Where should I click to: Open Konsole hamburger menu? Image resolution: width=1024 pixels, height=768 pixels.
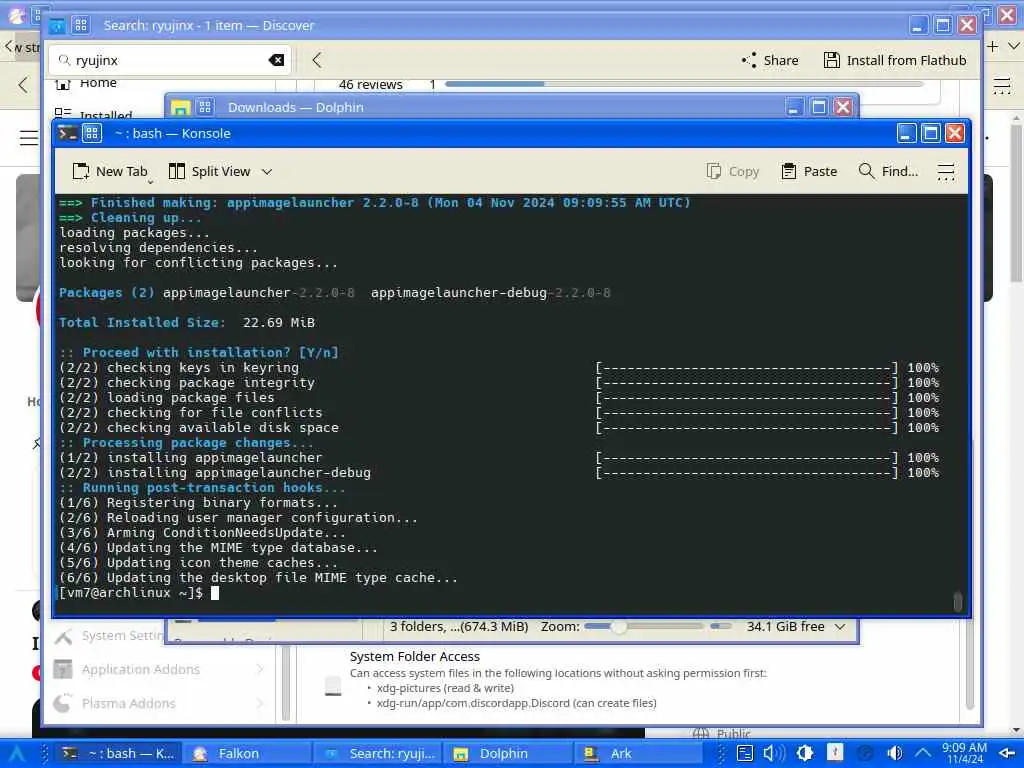click(x=946, y=172)
